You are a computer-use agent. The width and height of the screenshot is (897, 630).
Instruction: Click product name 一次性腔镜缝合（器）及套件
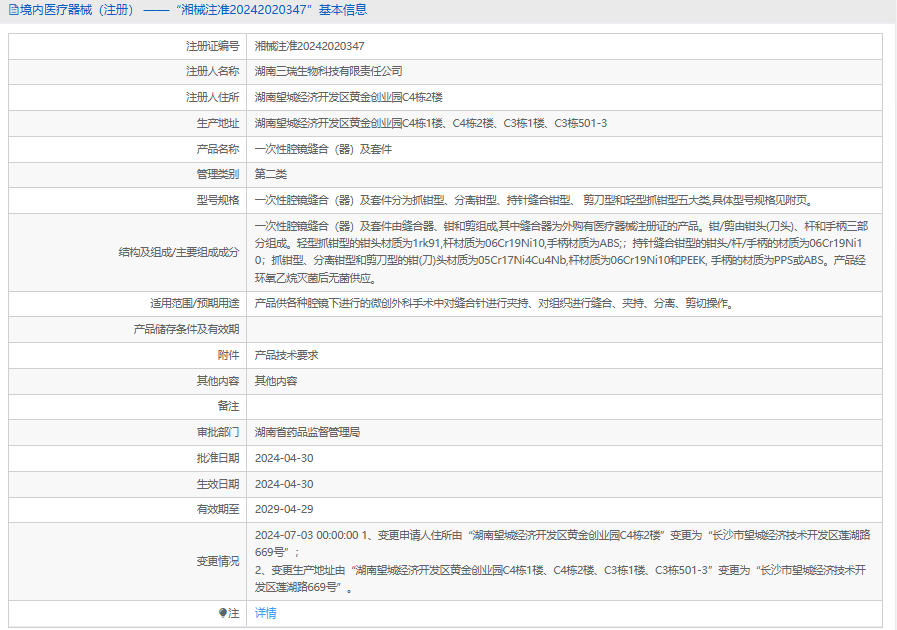tap(323, 149)
